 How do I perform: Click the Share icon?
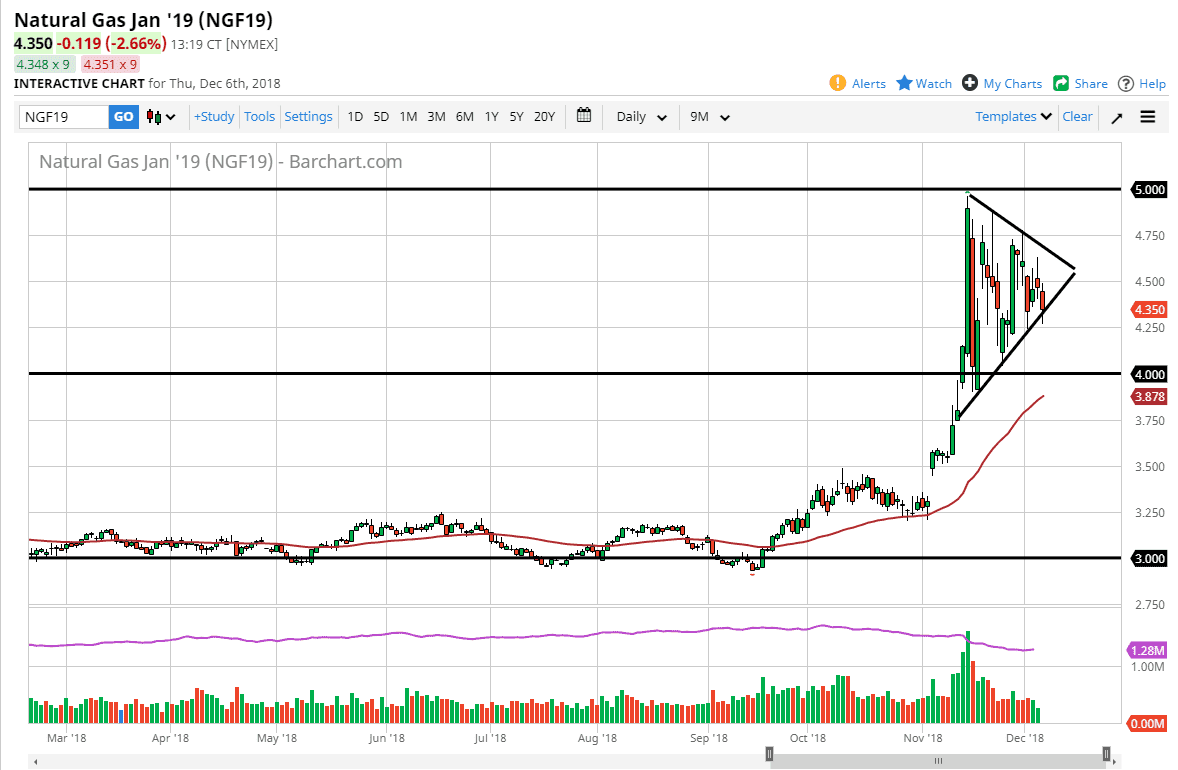click(1061, 83)
